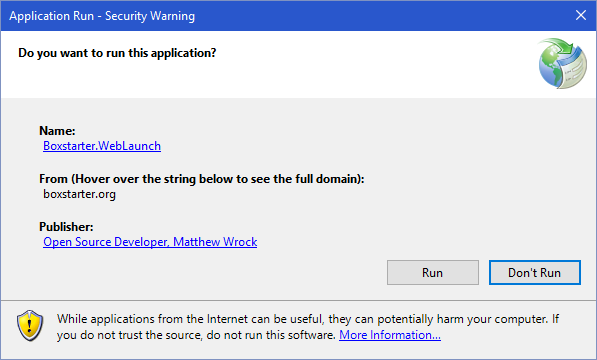This screenshot has width=597, height=360.
Task: Click the 'Do you want to run' heading
Action: click(117, 53)
